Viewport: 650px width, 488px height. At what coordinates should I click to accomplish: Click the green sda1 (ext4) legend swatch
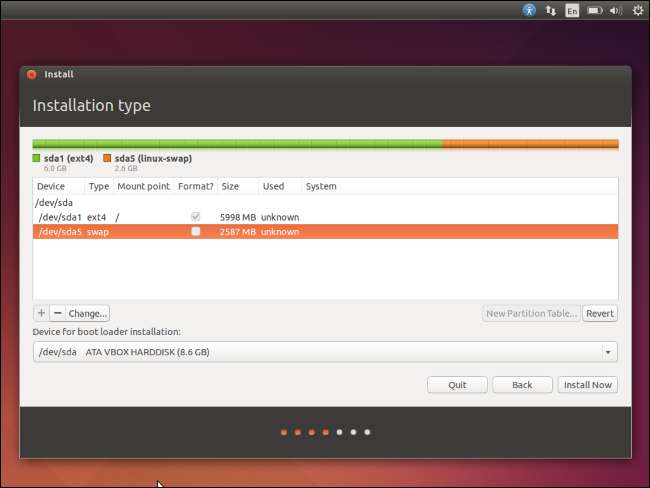(x=36, y=158)
